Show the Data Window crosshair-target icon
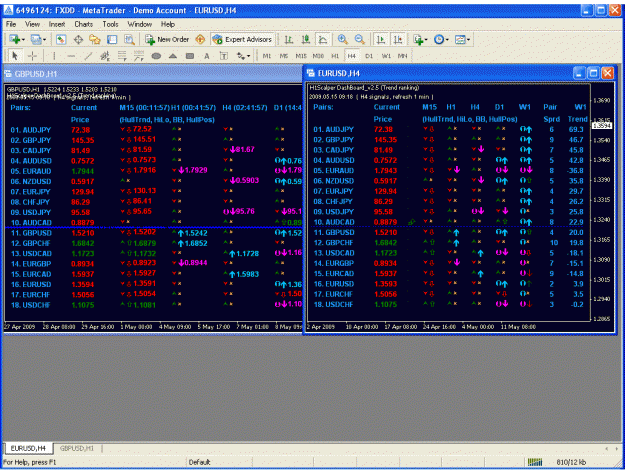The width and height of the screenshot is (625, 470). (x=78, y=39)
